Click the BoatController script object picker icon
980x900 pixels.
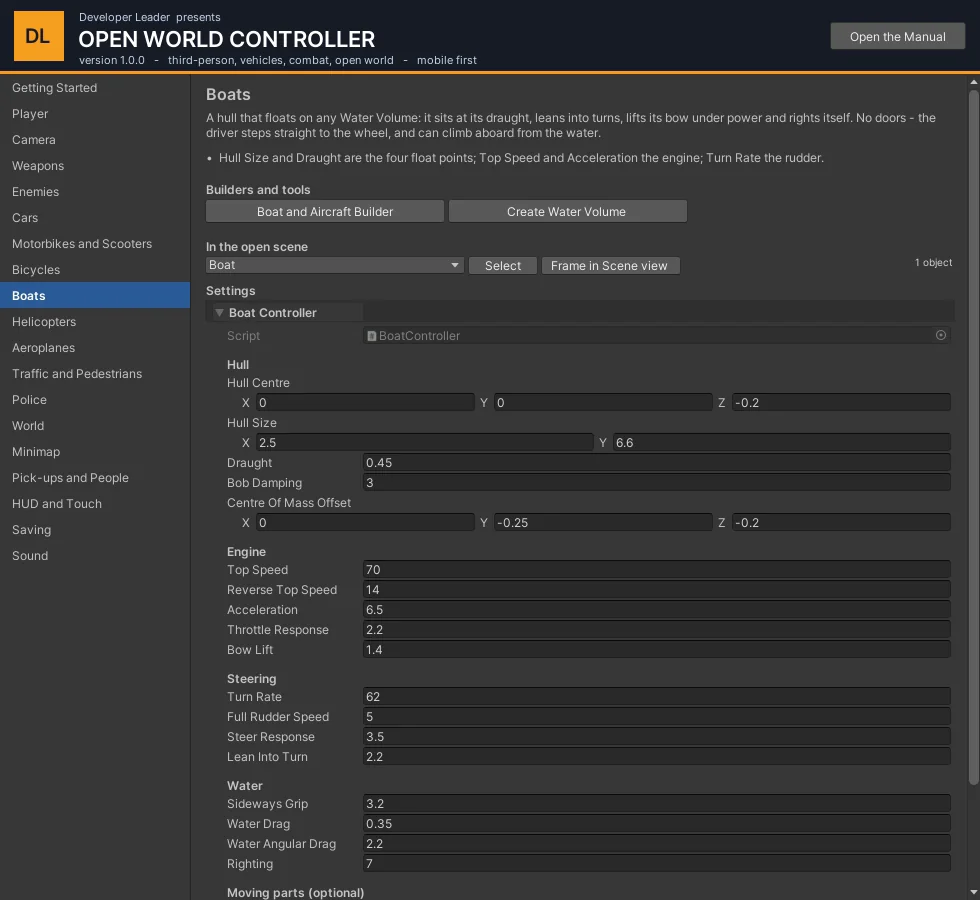[941, 336]
